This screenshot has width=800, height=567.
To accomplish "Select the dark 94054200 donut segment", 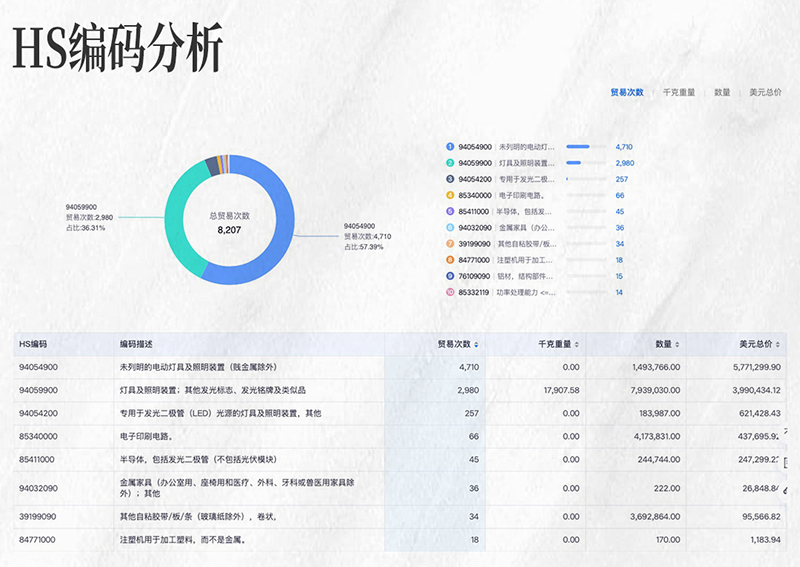I will [212, 166].
